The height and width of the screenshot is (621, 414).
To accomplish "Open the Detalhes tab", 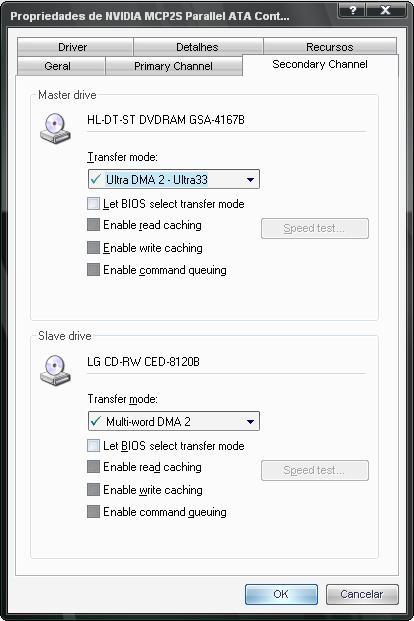I will click(x=198, y=47).
